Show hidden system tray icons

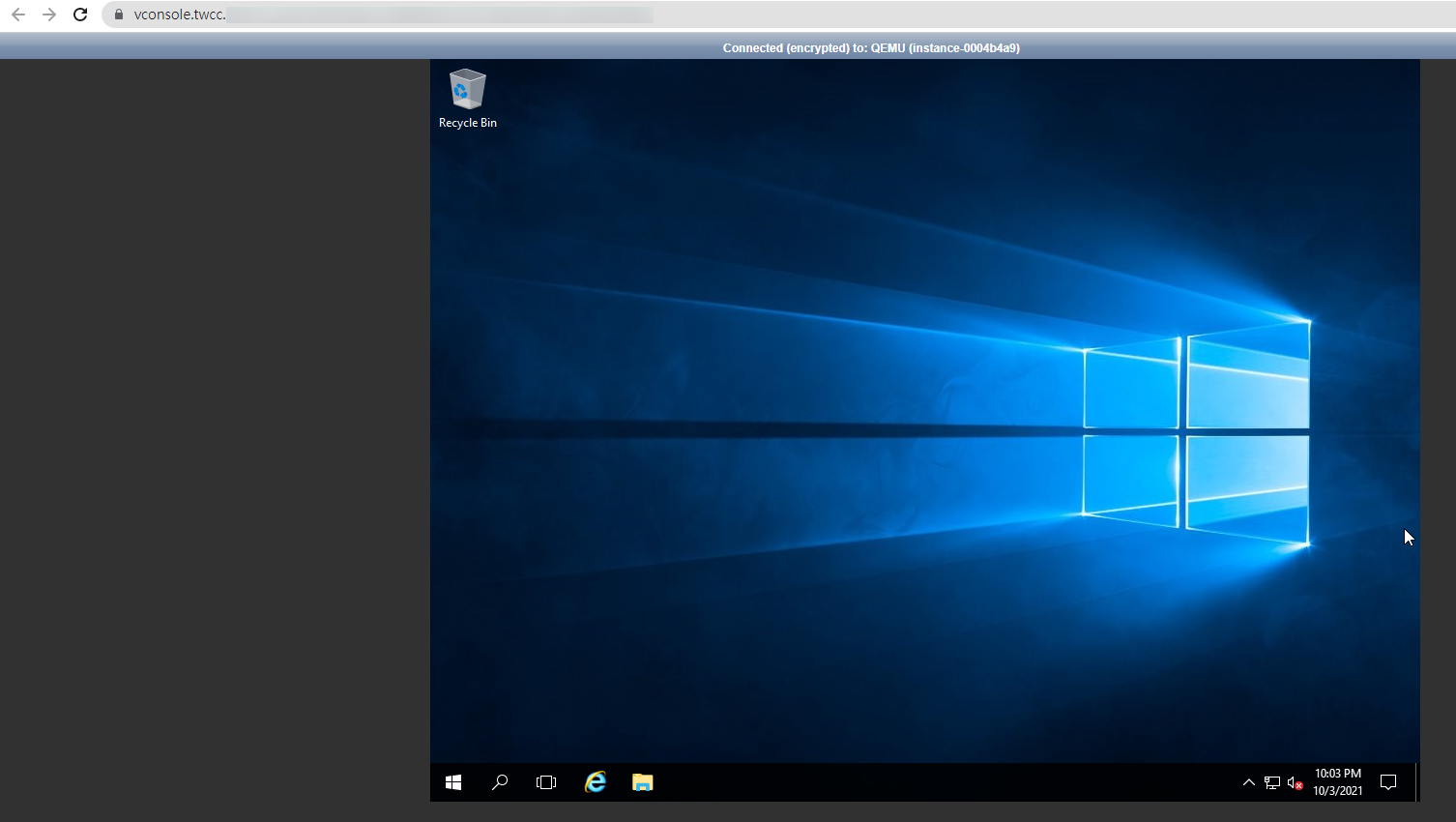point(1248,782)
